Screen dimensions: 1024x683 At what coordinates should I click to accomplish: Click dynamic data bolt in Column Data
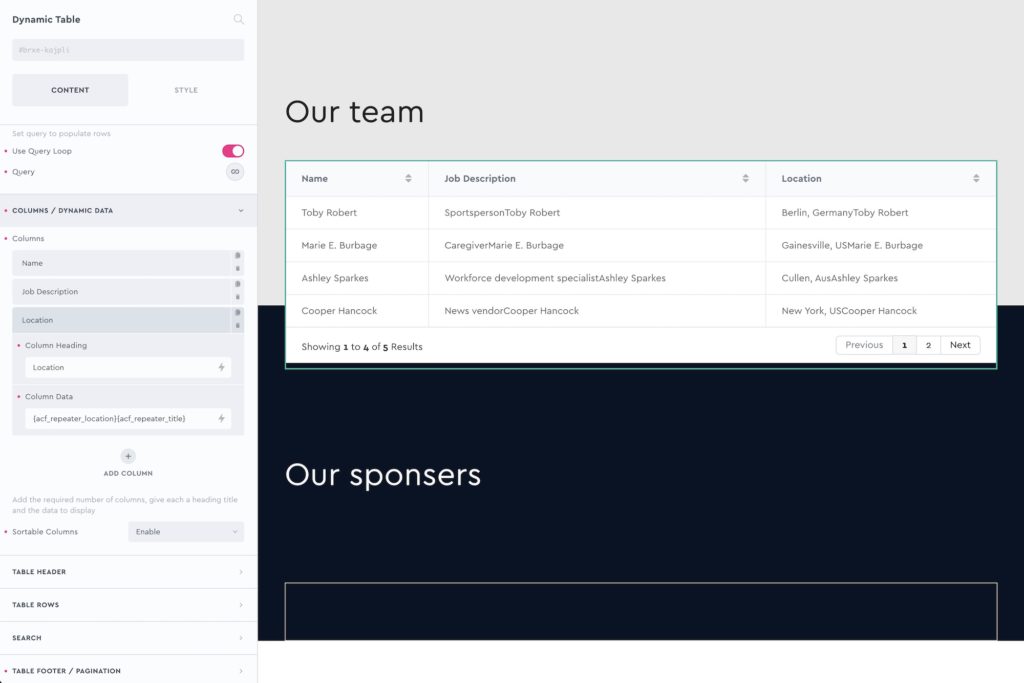(x=221, y=418)
